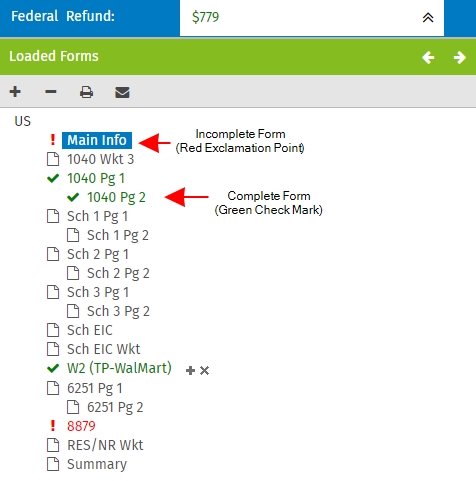Delete W2 (TP-WalMart) using the X icon
Screen dimensions: 476x481
tap(204, 370)
